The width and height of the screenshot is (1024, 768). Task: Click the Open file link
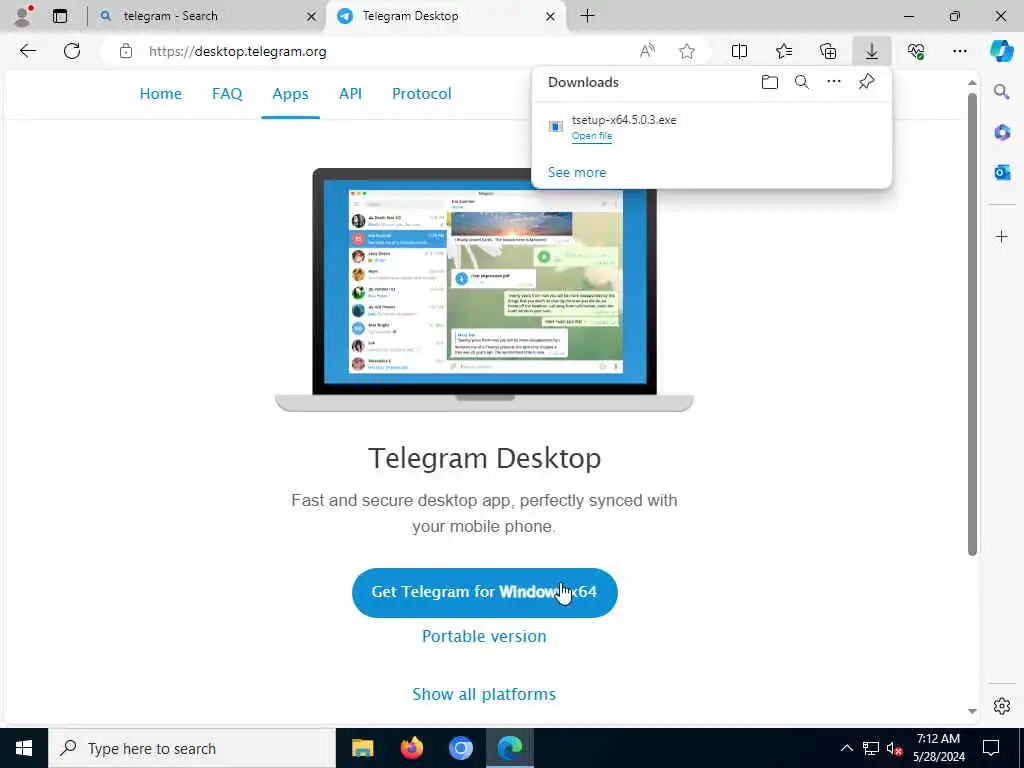[x=592, y=136]
